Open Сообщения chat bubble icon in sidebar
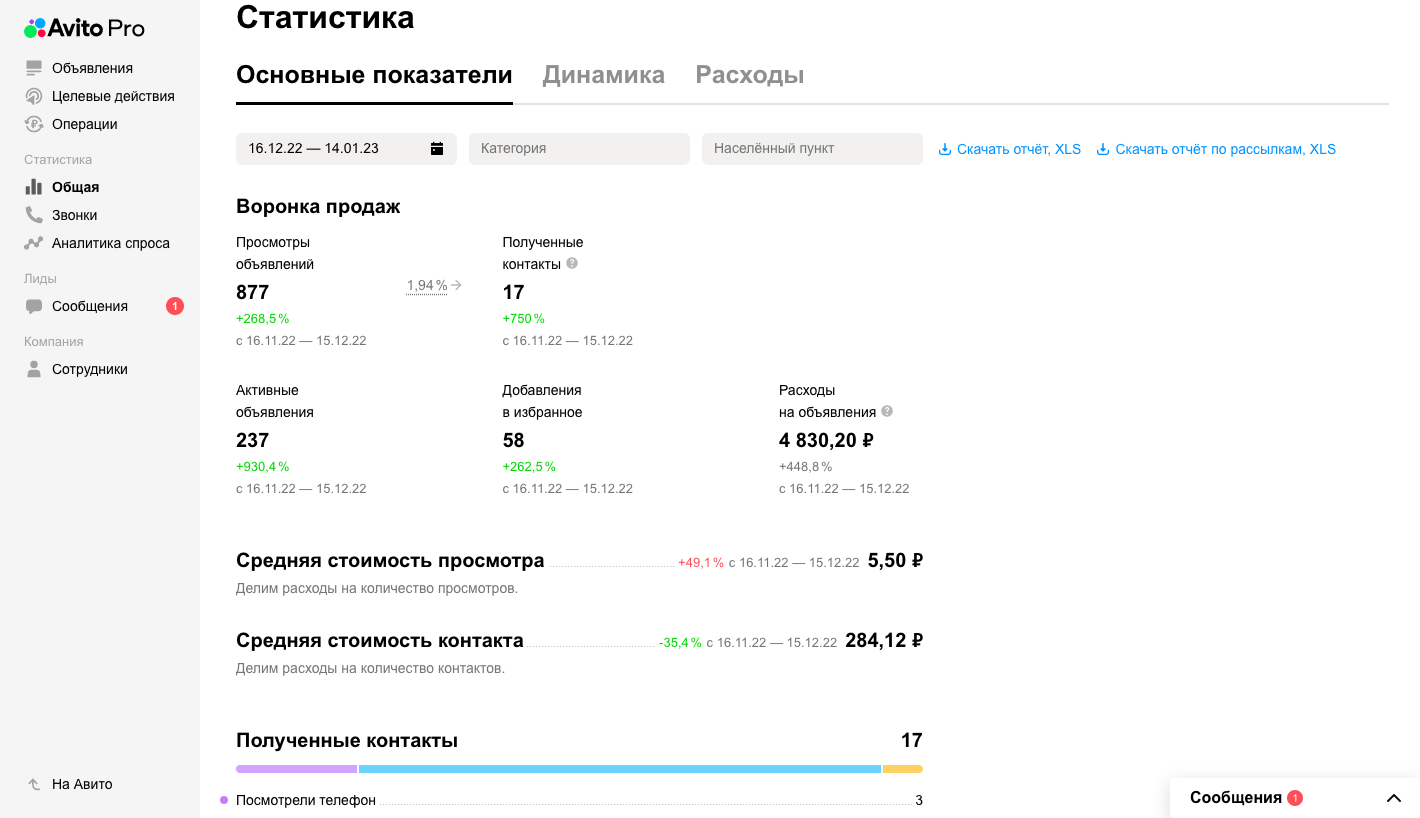Screen dimensions: 1420x818 34,306
